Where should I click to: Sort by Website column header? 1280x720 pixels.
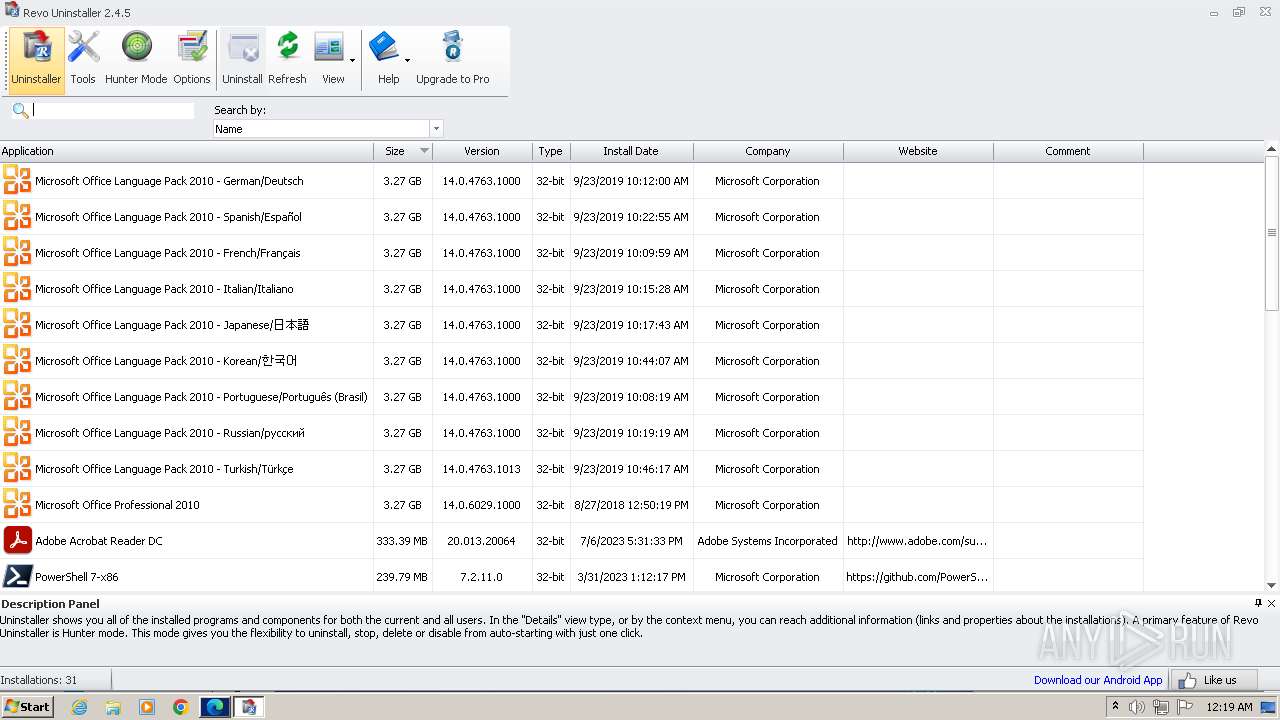918,151
